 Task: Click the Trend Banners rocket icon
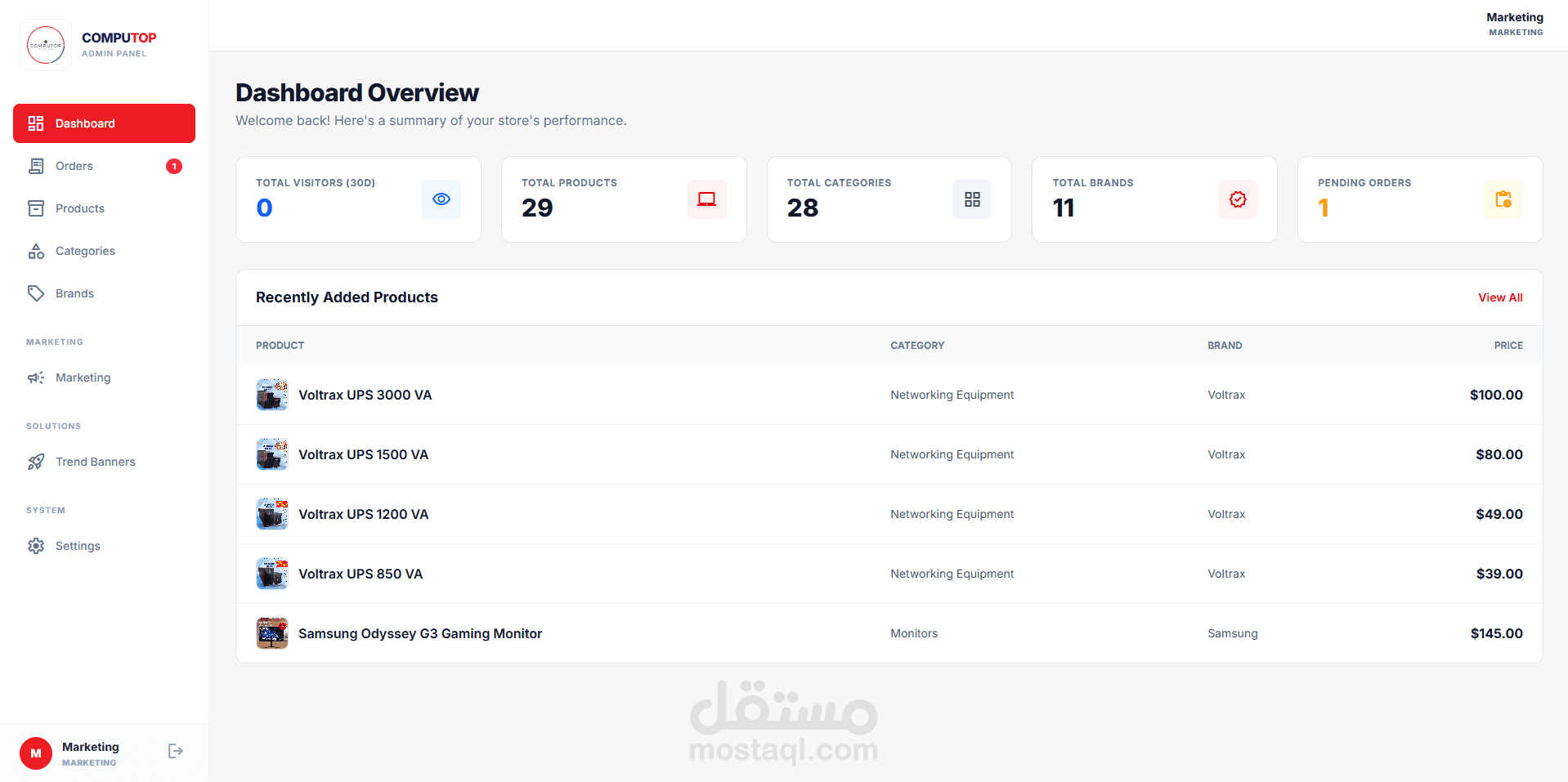[36, 462]
